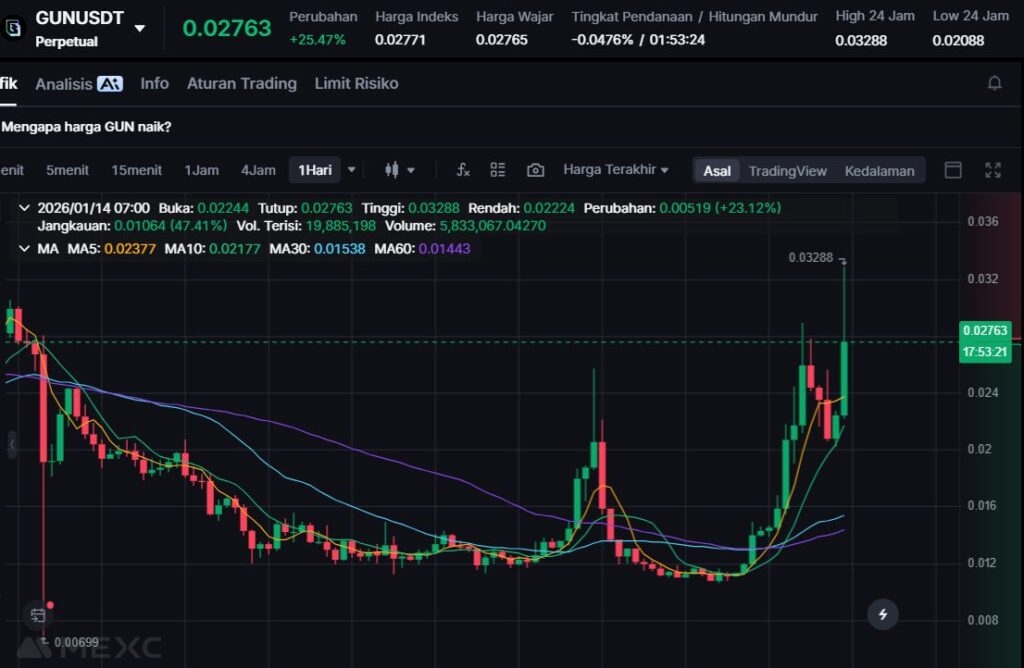Switch chart source to TradingView

(787, 171)
